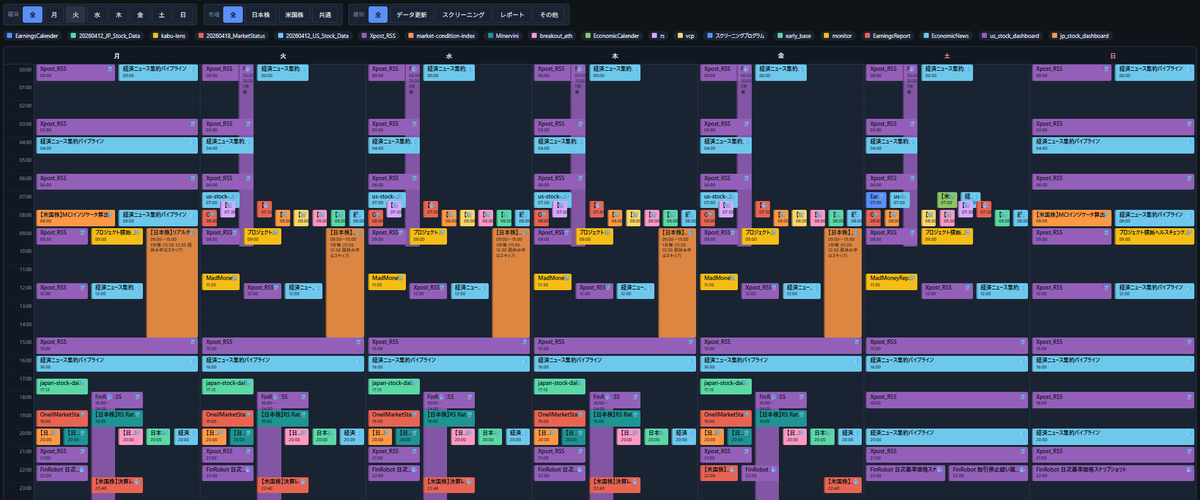Select 全 in the 種別 type filter
The image size is (1200, 500).
[377, 16]
